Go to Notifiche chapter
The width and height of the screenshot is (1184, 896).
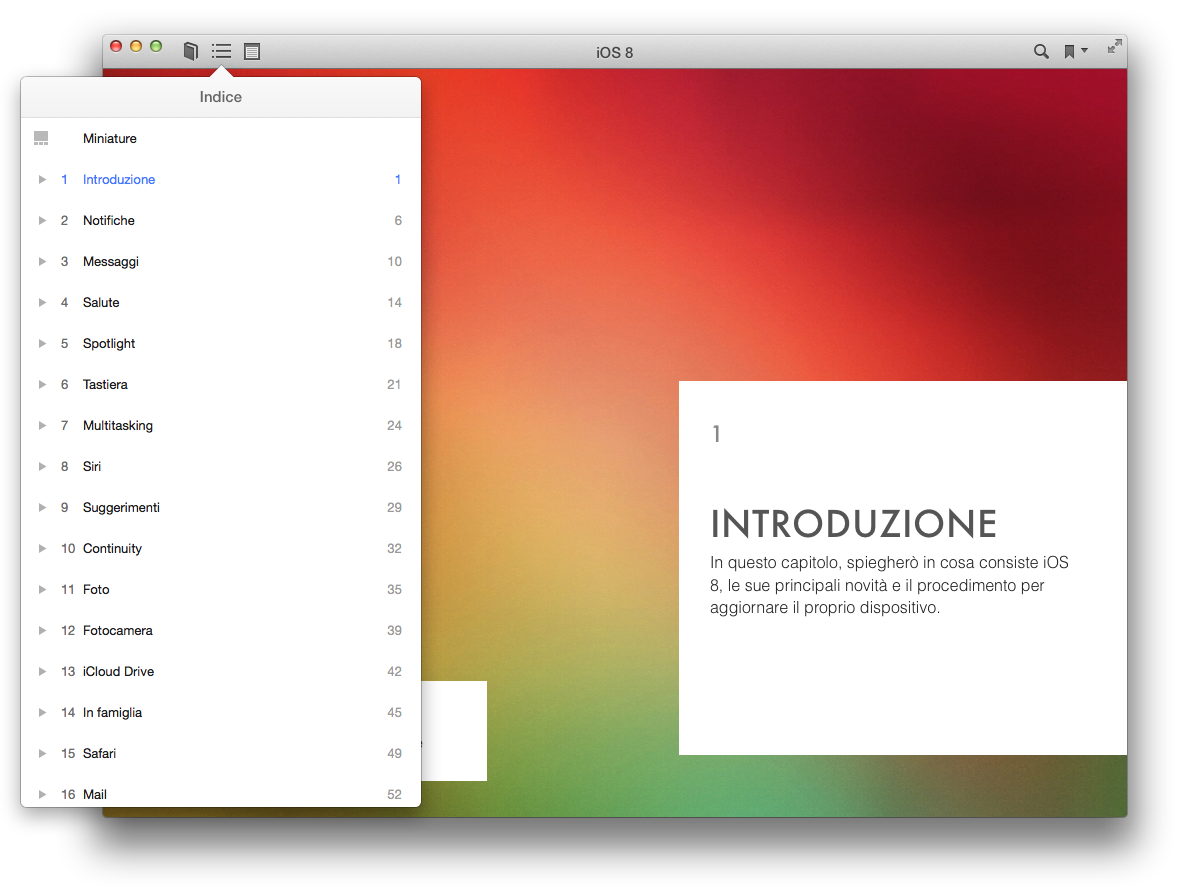[x=109, y=220]
